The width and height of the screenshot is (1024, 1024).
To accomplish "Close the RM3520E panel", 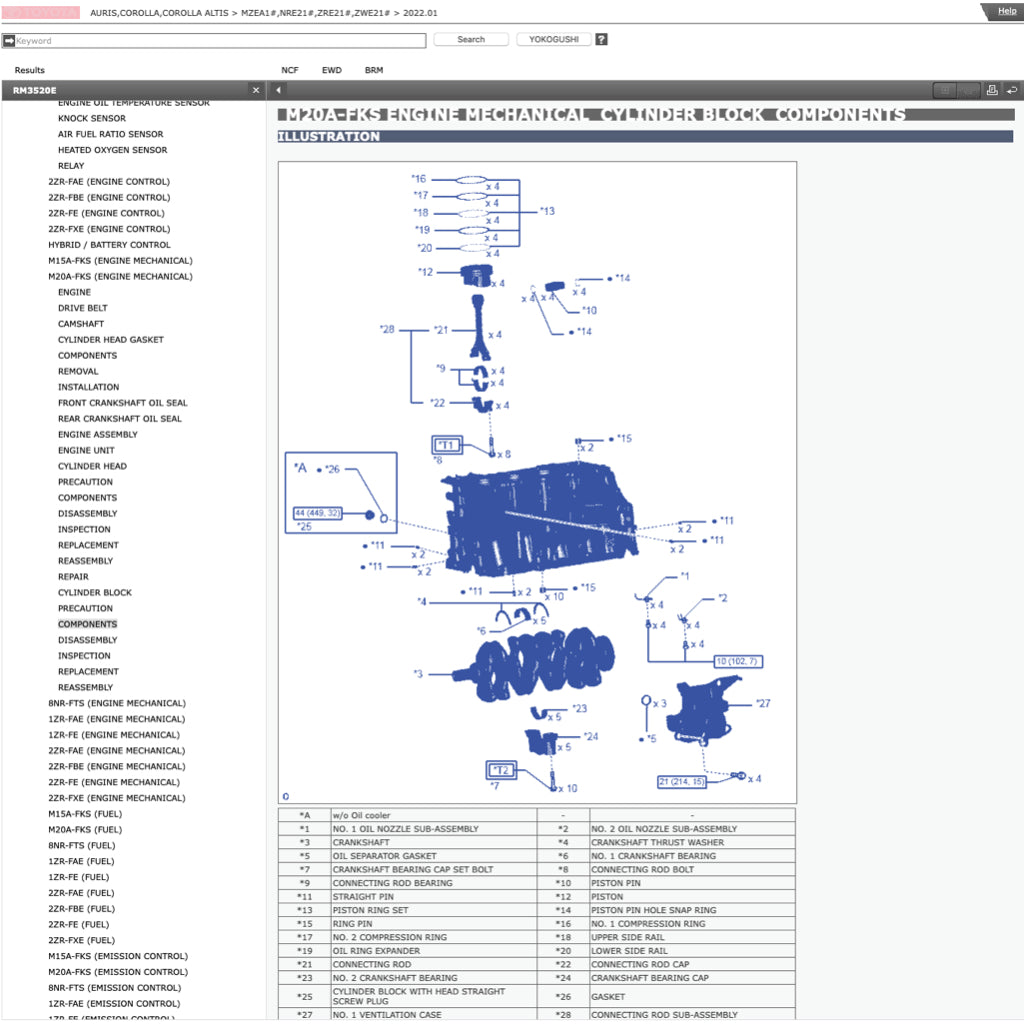I will click(x=256, y=89).
